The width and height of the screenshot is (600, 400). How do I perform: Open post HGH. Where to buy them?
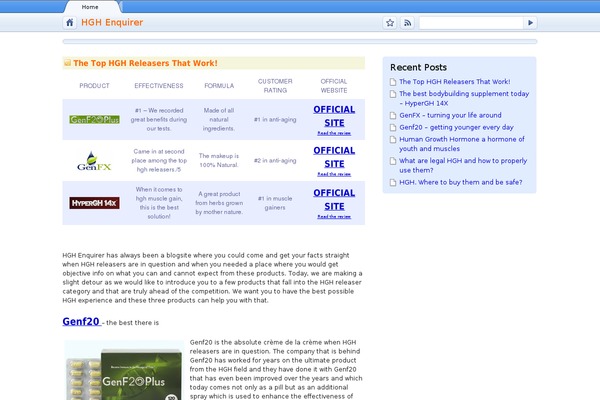click(x=461, y=182)
